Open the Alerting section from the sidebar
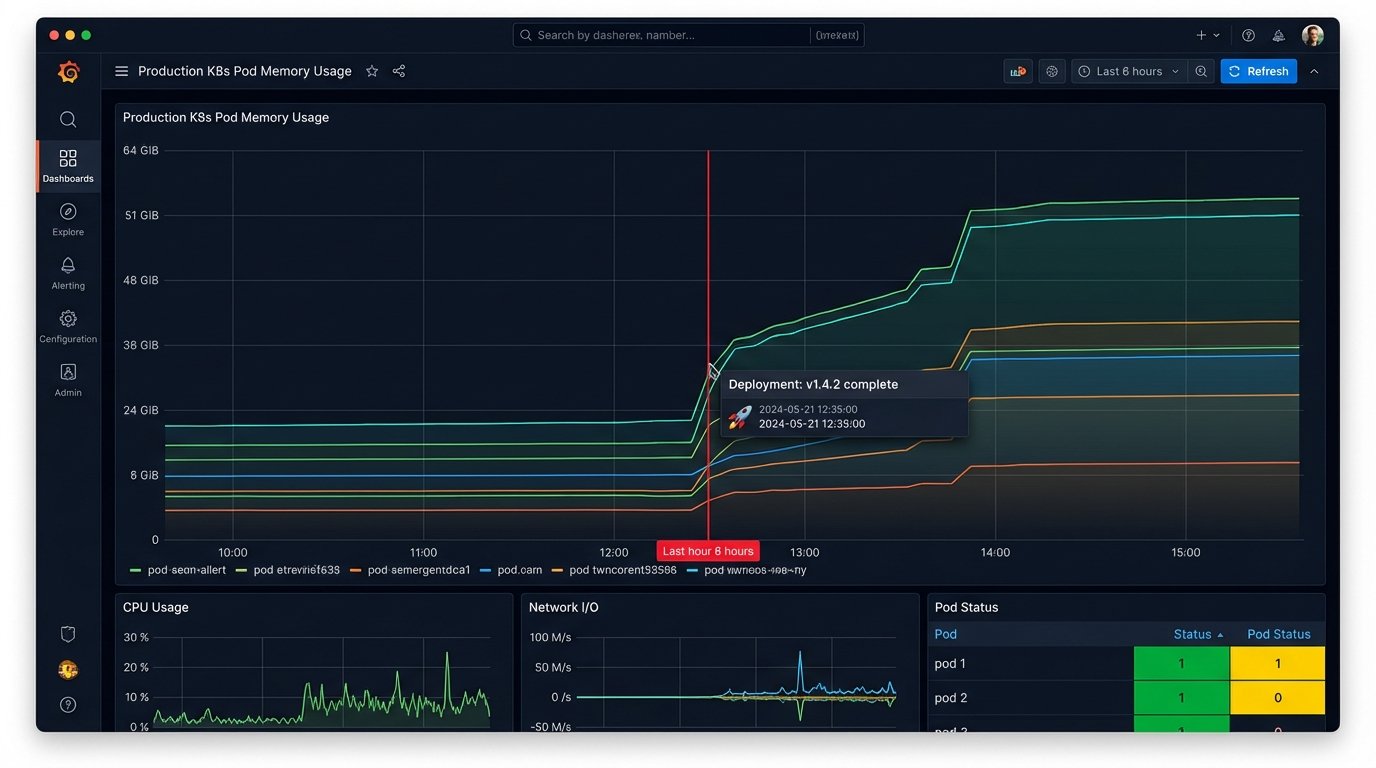Screen dimensions: 1376x768 click(67, 272)
